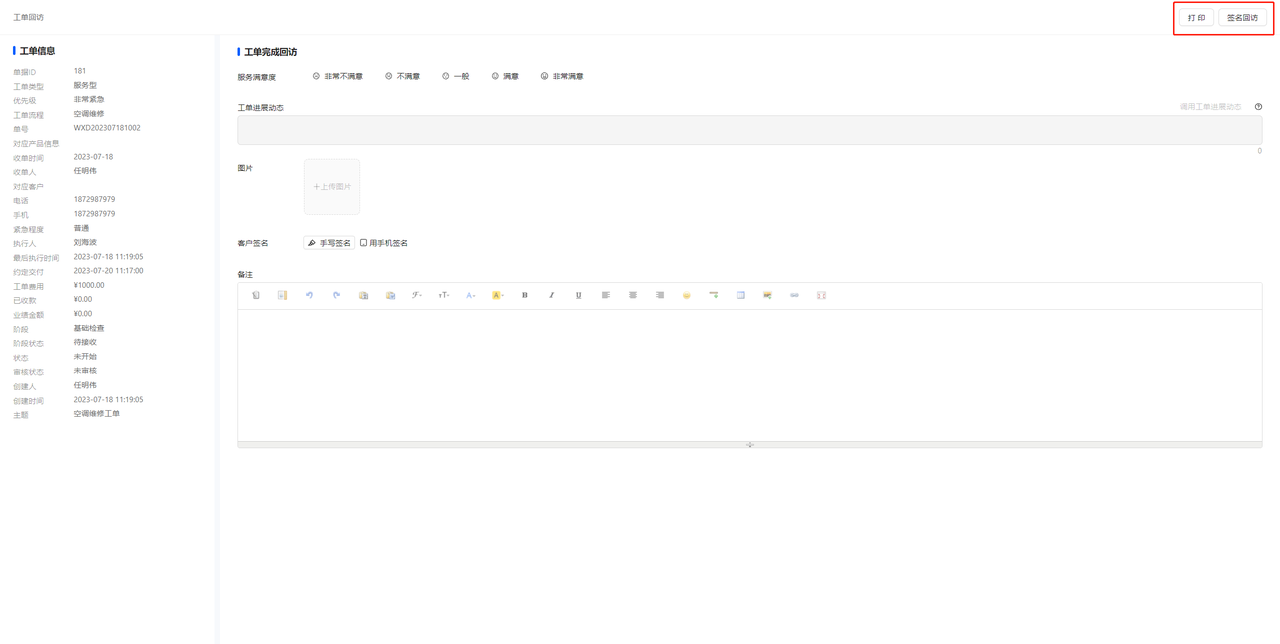Insert an image via editor toolbar icon

768,295
